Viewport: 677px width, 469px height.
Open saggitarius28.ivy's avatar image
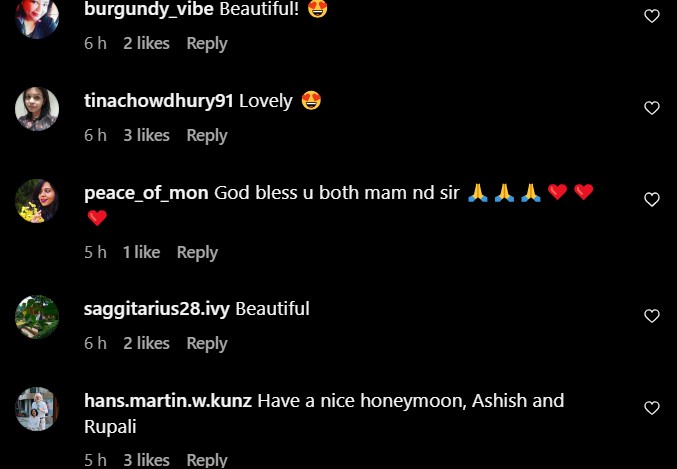coord(37,317)
